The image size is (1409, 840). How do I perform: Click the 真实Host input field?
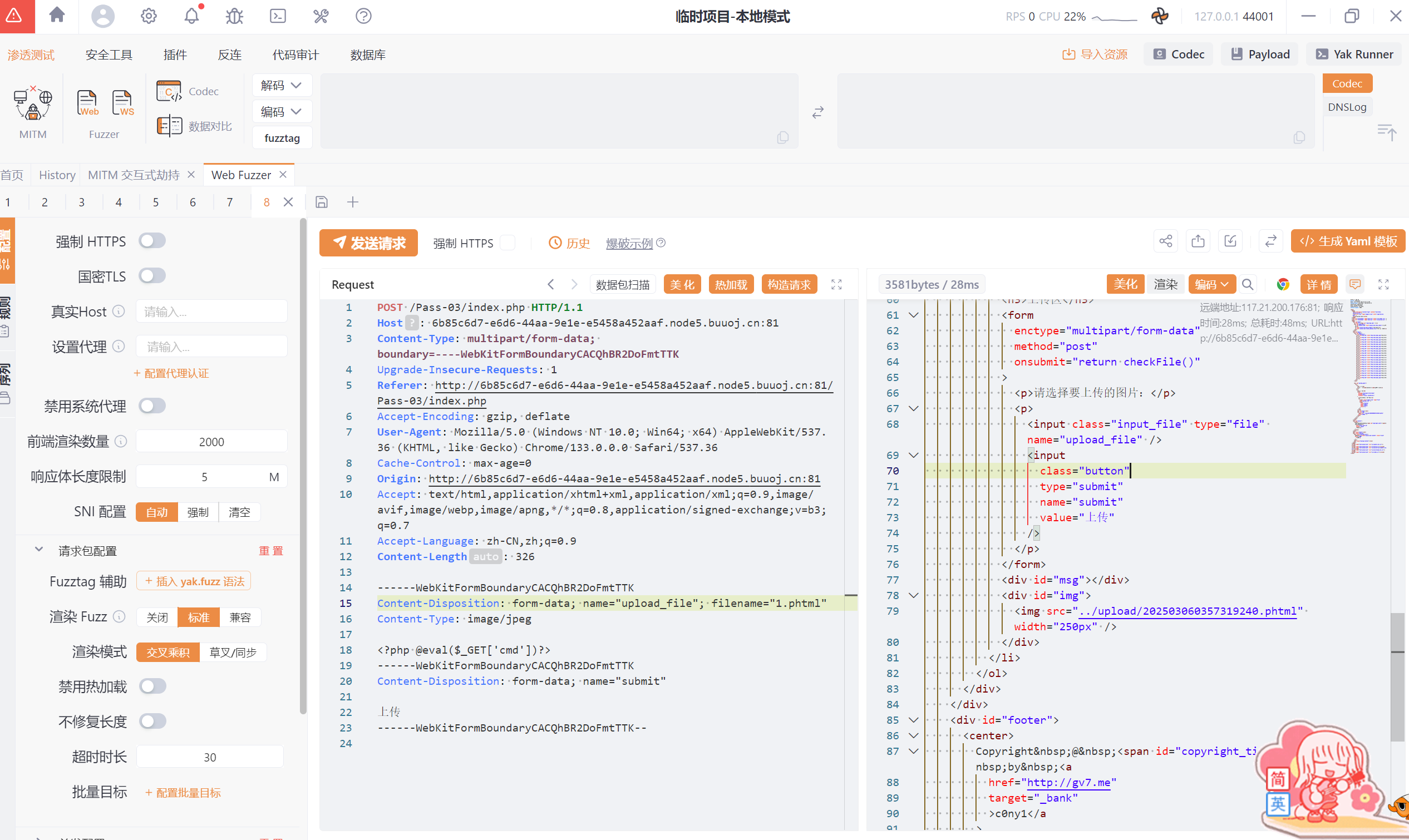[x=211, y=312]
